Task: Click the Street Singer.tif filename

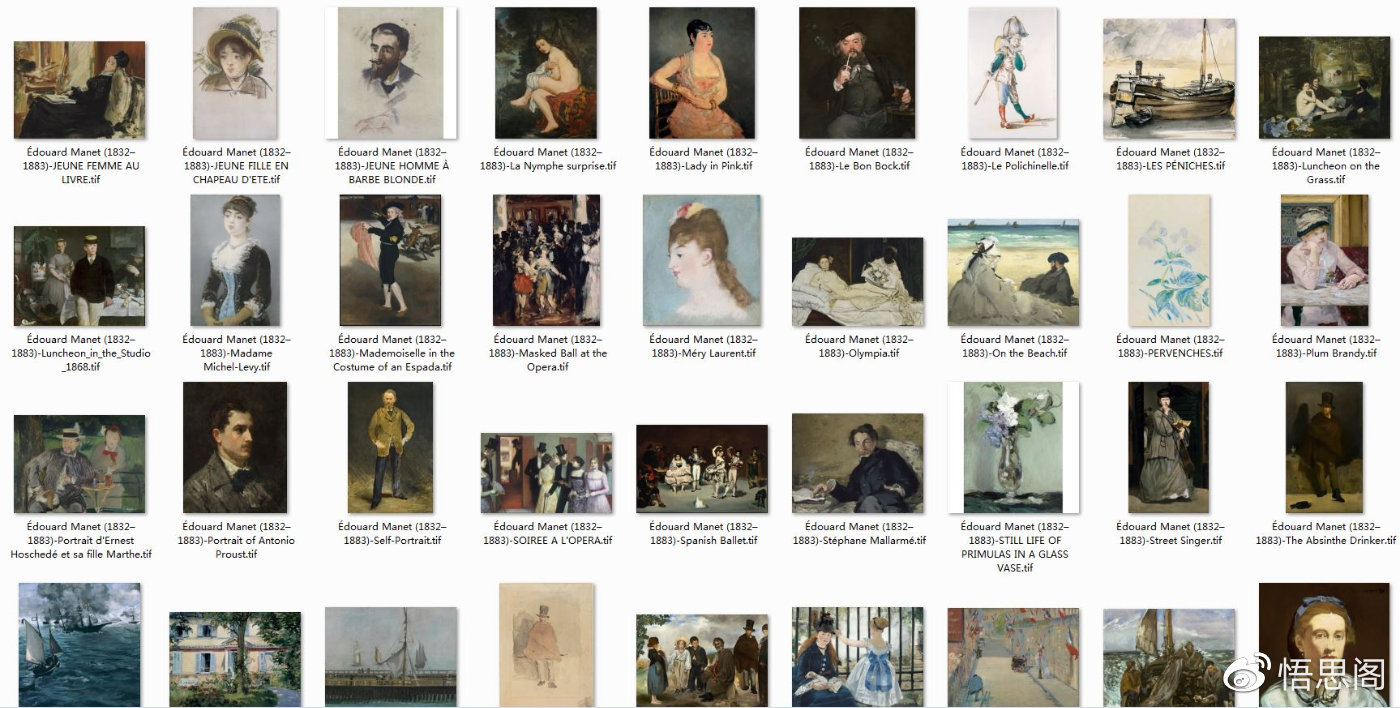Action: point(1170,533)
